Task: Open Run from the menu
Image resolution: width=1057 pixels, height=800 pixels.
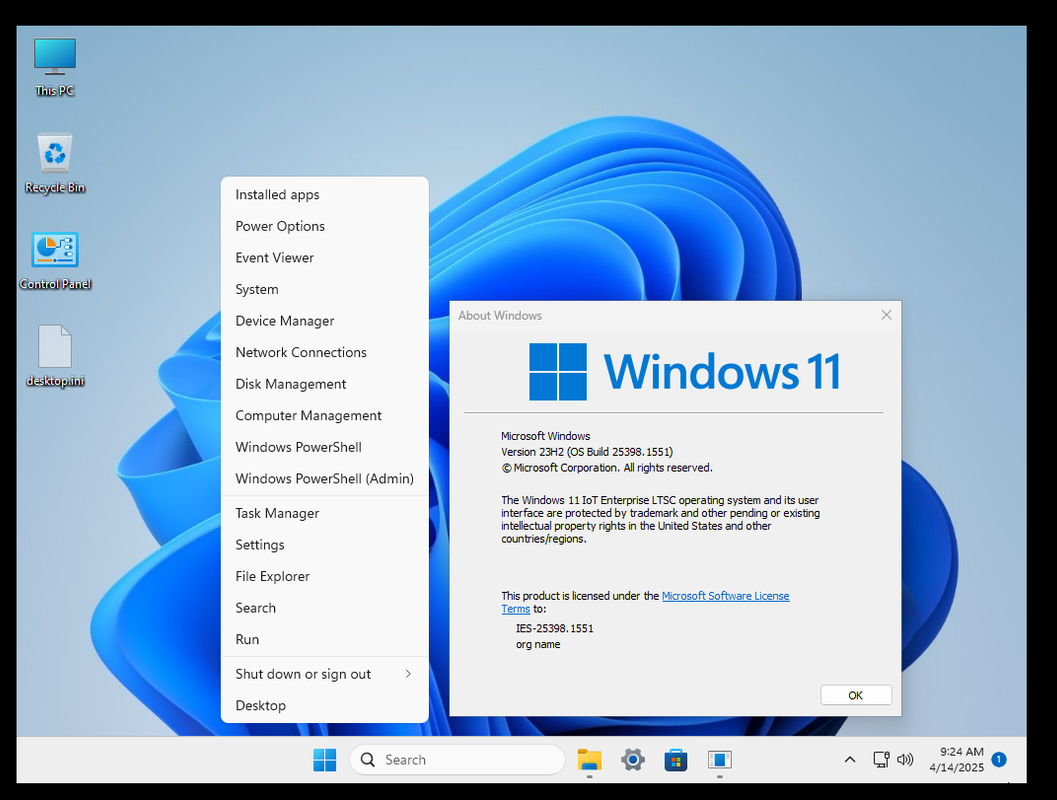Action: [x=325, y=640]
